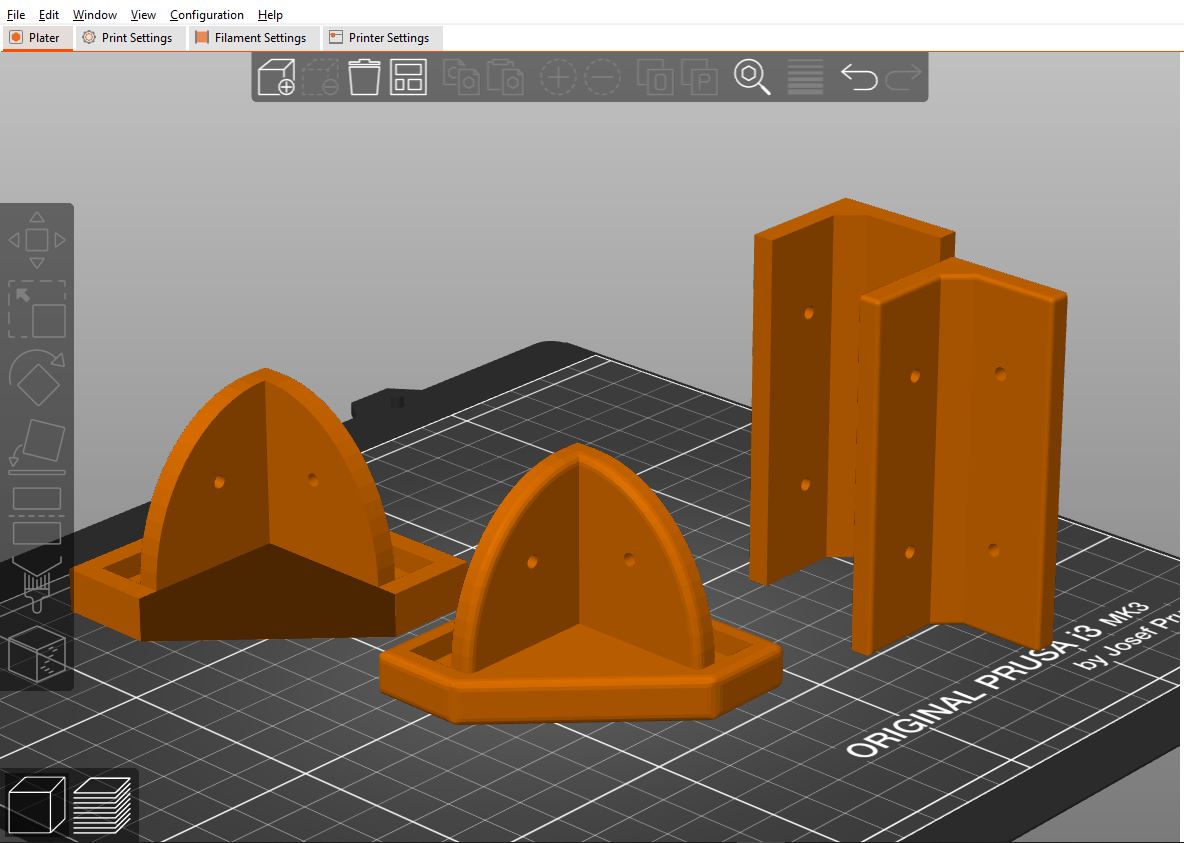Select the Place on face tool

[x=37, y=447]
